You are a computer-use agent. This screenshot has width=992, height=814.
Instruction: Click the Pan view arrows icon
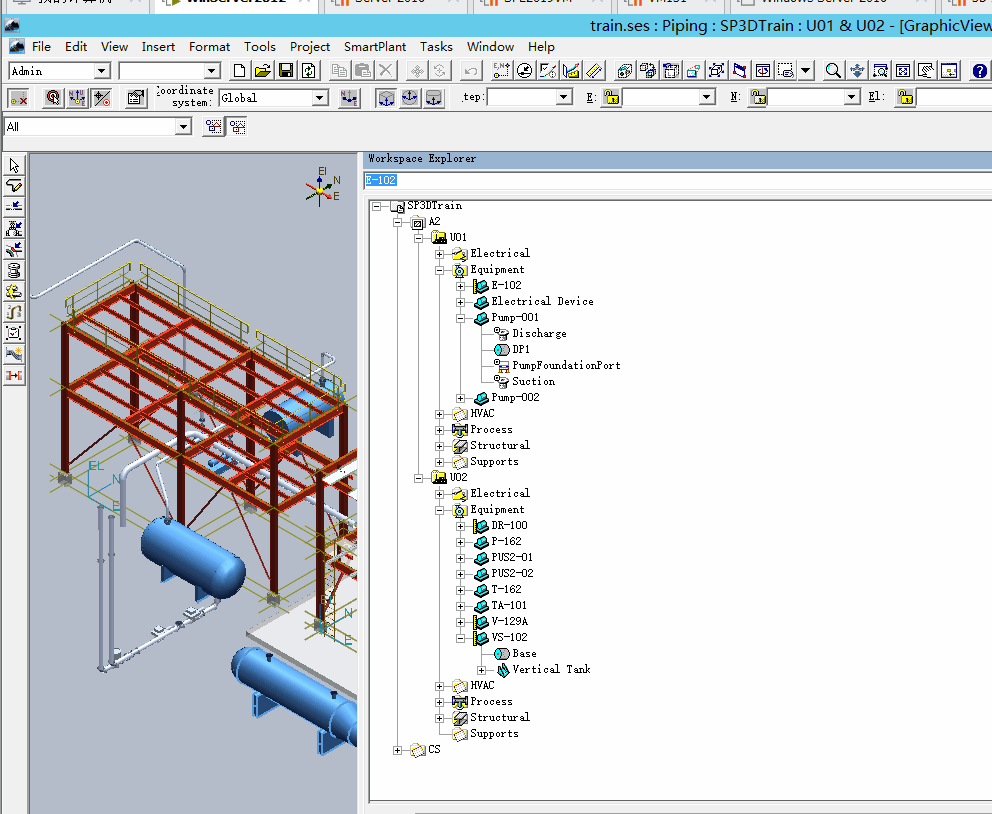click(x=857, y=71)
